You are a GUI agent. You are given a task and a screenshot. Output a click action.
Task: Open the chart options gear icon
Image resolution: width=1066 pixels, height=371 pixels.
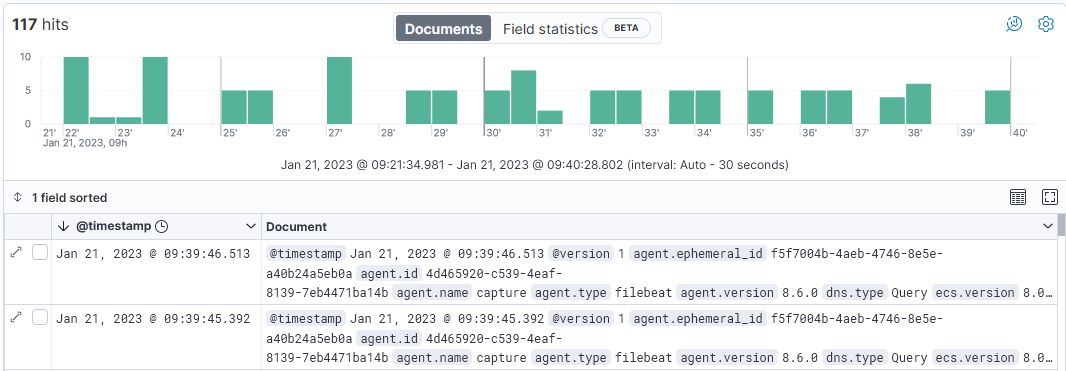[1046, 24]
